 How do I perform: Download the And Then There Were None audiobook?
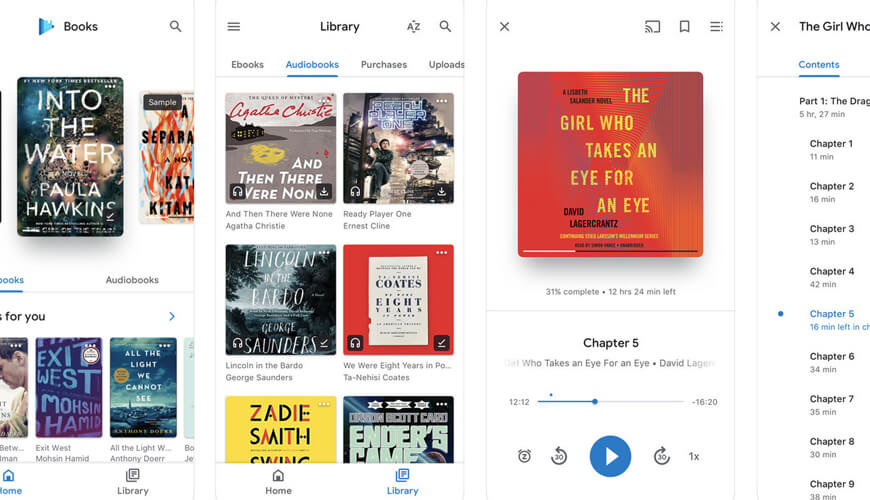click(324, 192)
